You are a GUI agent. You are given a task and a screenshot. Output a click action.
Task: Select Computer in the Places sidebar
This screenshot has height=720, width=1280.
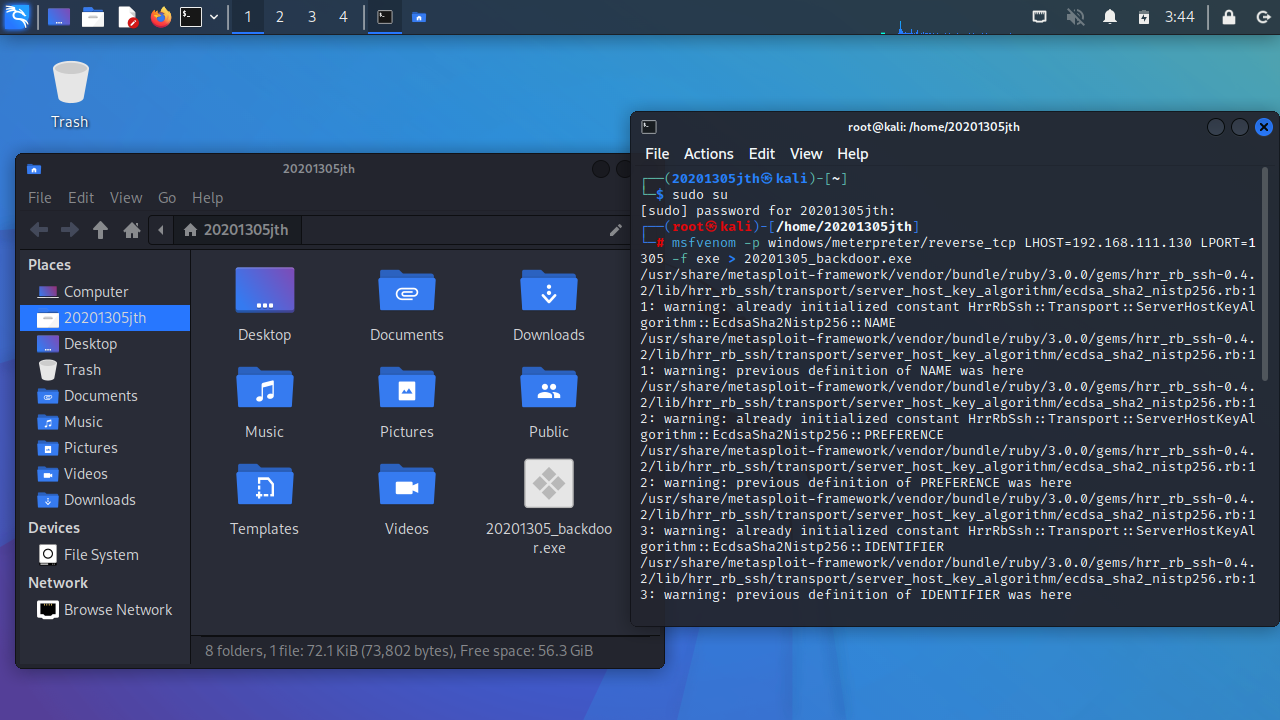tap(105, 292)
